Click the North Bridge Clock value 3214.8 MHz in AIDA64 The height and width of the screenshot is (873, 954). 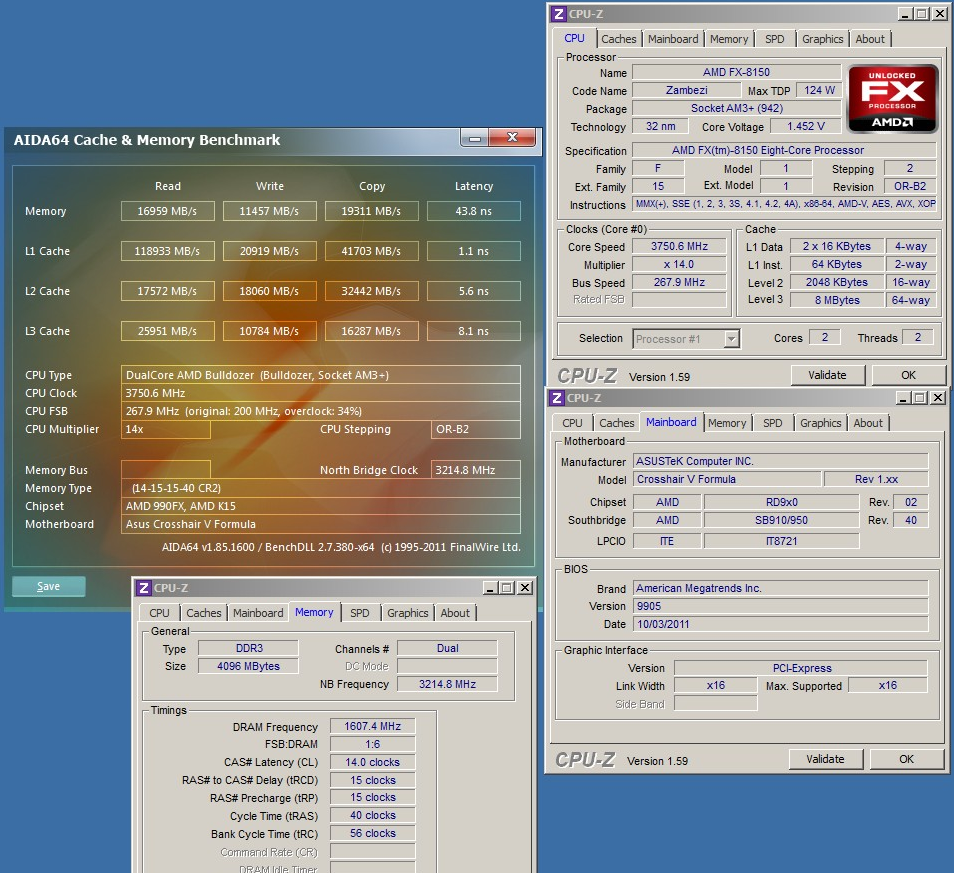(476, 470)
